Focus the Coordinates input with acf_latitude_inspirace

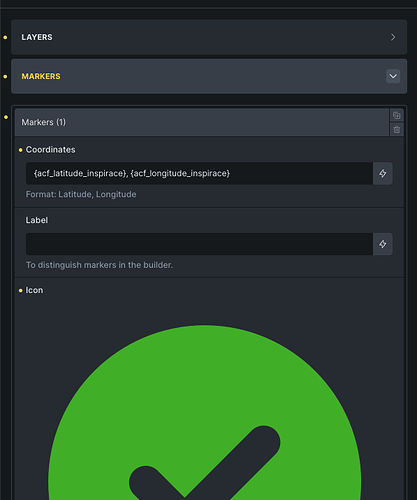(199, 173)
